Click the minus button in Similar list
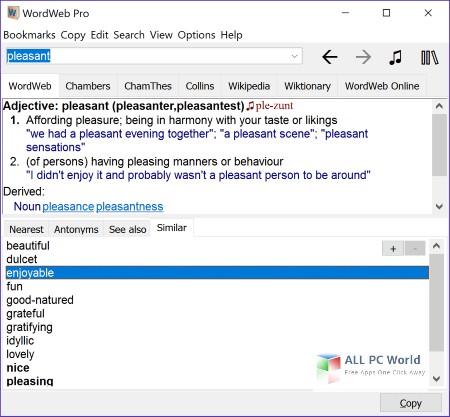450x417 pixels. coord(415,249)
